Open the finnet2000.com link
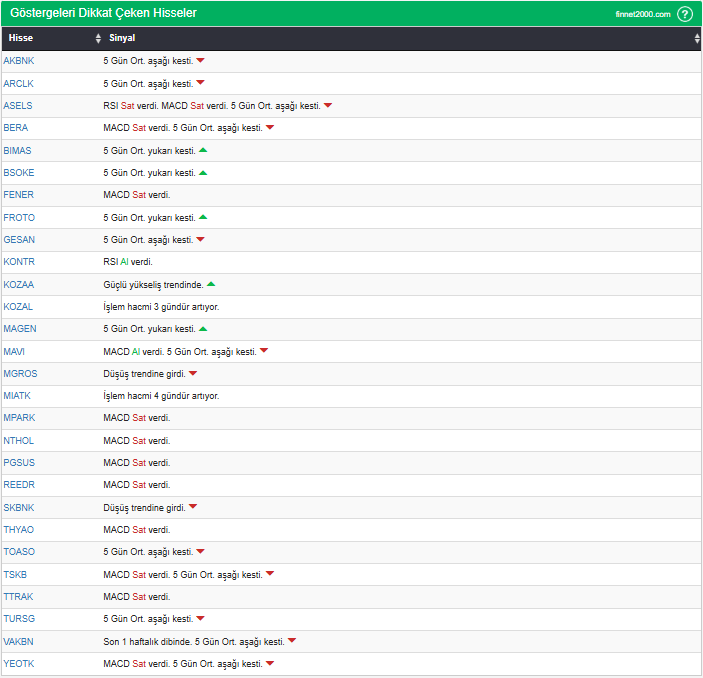Screen dimensions: 703x678 [642, 14]
